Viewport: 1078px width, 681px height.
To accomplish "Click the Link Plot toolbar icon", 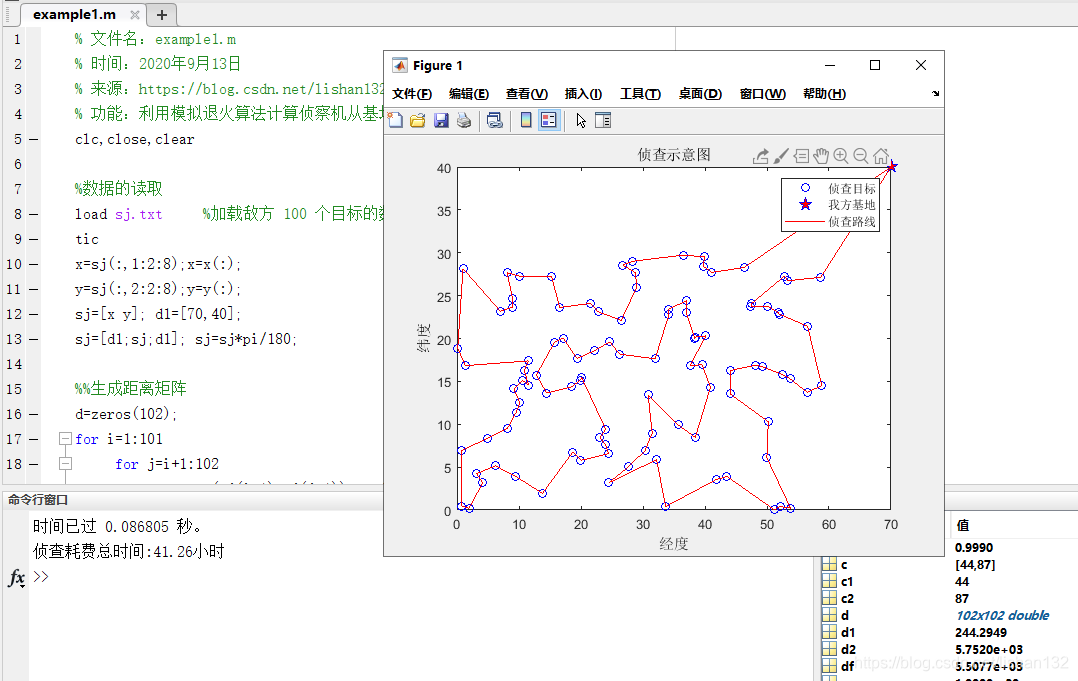I will click(494, 121).
